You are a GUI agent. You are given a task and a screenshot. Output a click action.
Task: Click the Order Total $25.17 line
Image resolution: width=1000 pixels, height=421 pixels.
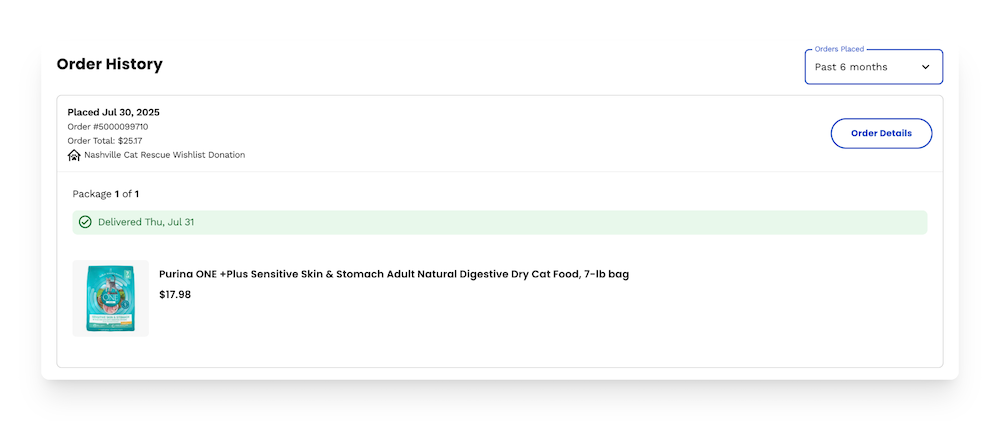[x=105, y=141]
